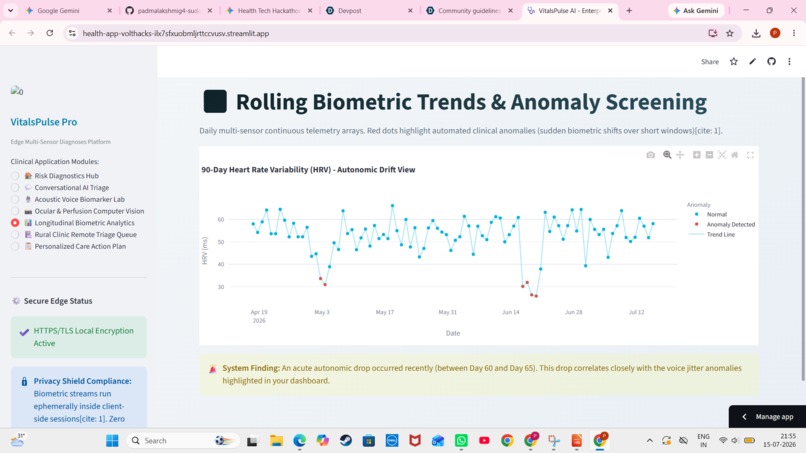Select the Longitudinal Biometric Analytics radio option

click(x=72, y=223)
